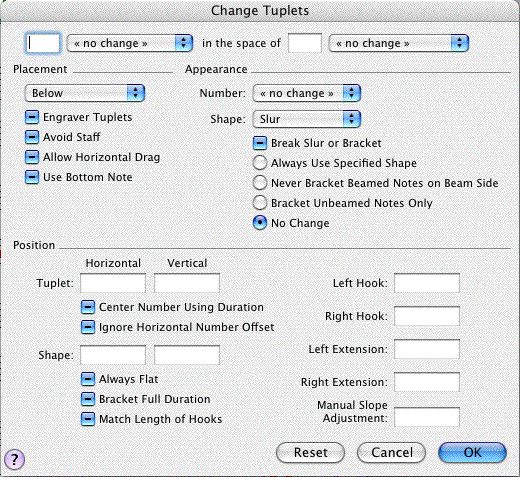This screenshot has width=520, height=477.
Task: Click the Cancel button
Action: (x=391, y=453)
